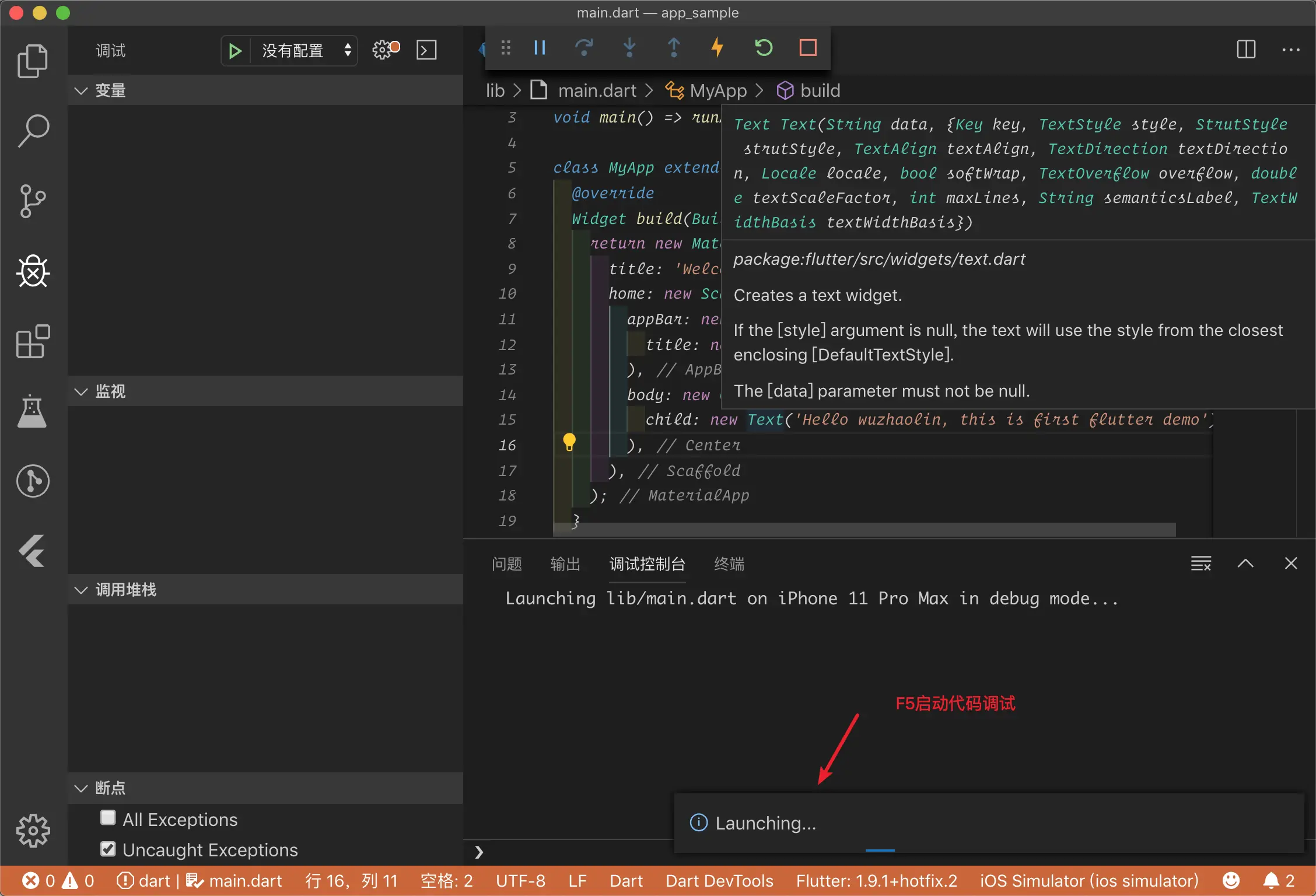Switch to the 问题 problems tab
The width and height of the screenshot is (1316, 896).
(x=506, y=564)
